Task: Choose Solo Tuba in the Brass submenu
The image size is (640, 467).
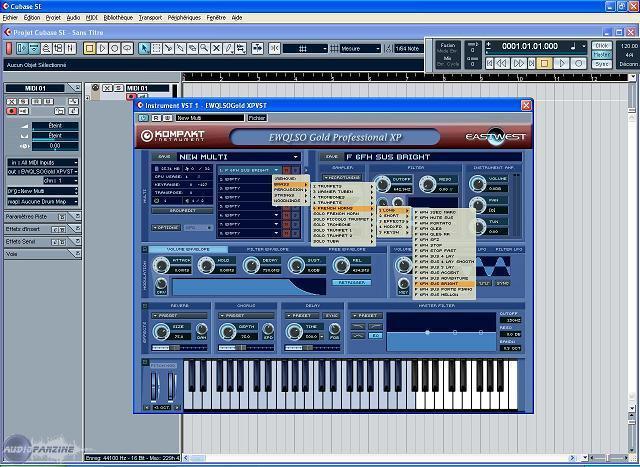Action: click(x=342, y=241)
